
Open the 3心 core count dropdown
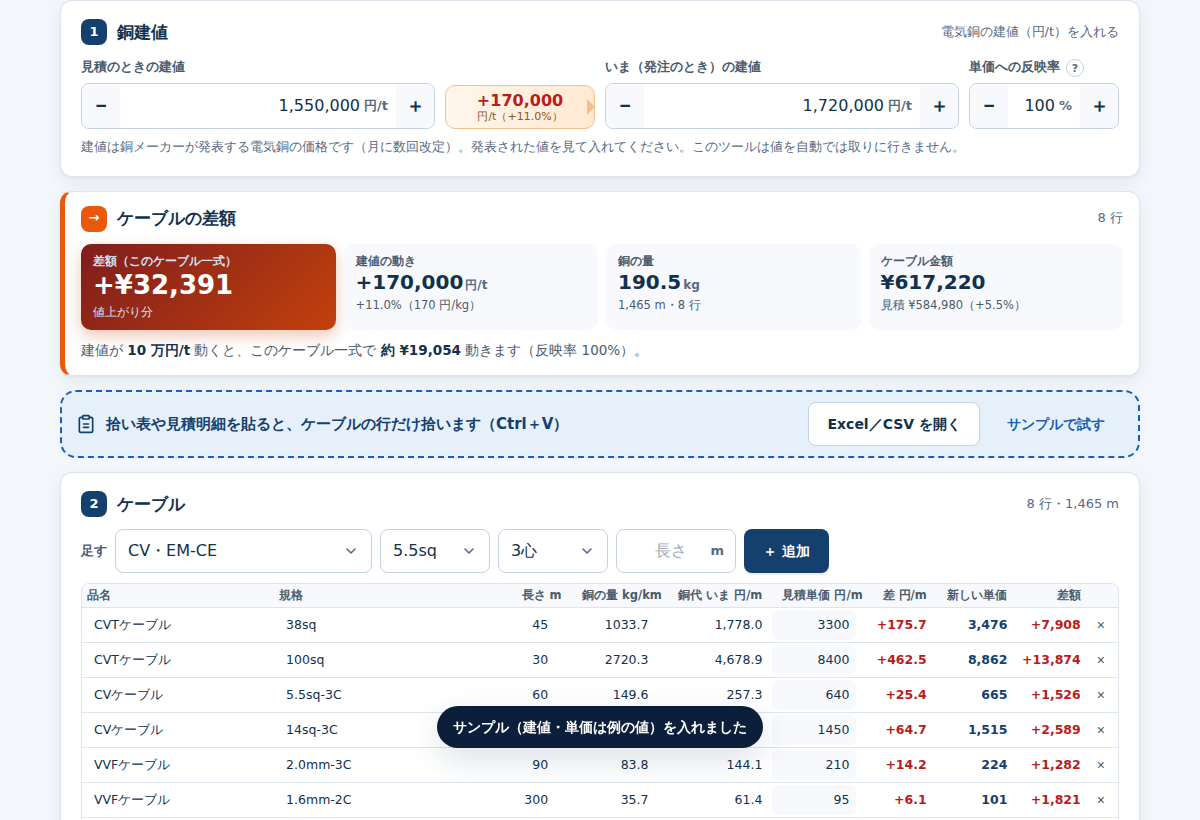click(553, 551)
